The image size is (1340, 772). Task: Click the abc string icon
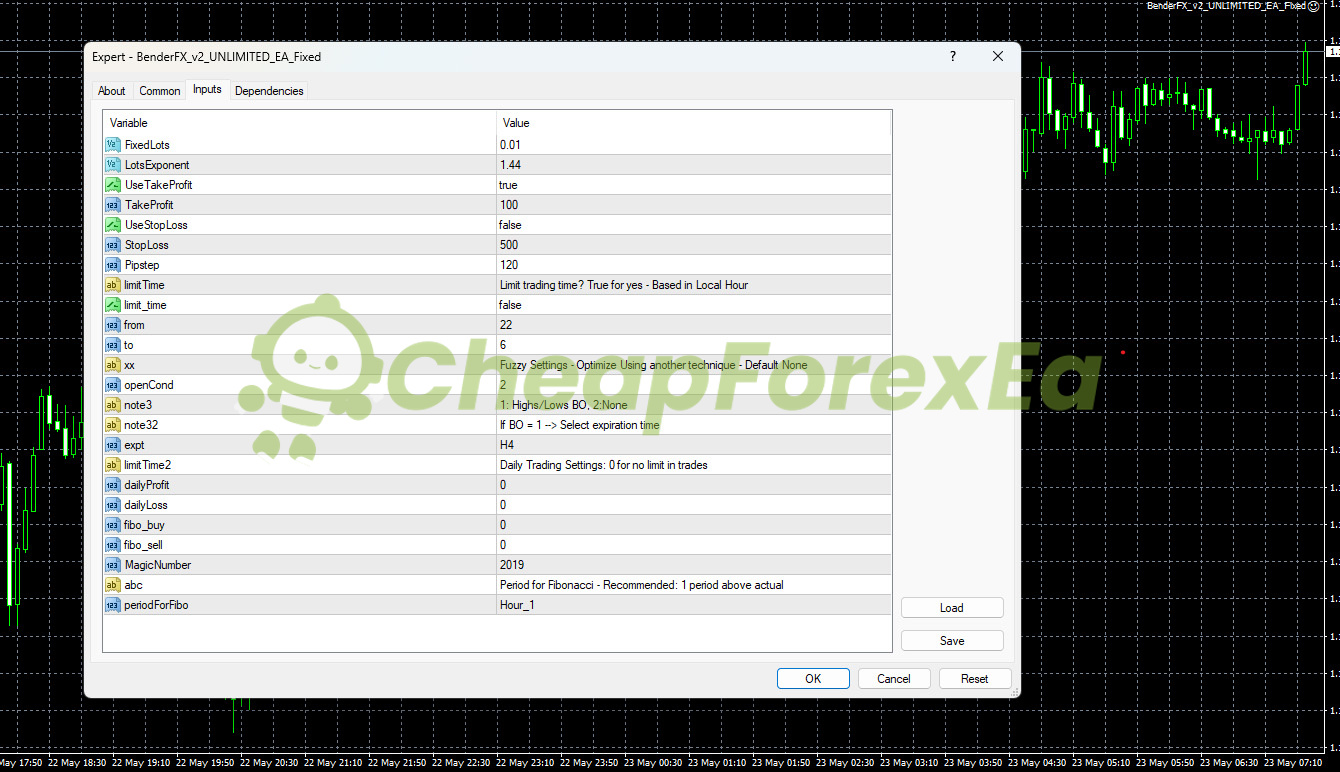tap(112, 585)
